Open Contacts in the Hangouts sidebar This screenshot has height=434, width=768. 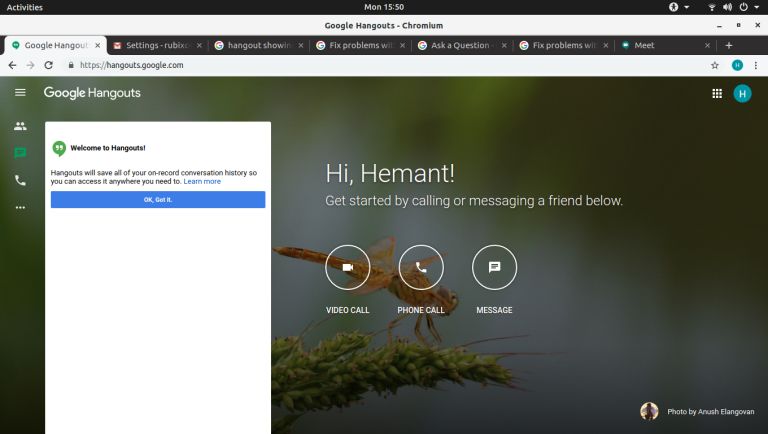point(20,126)
